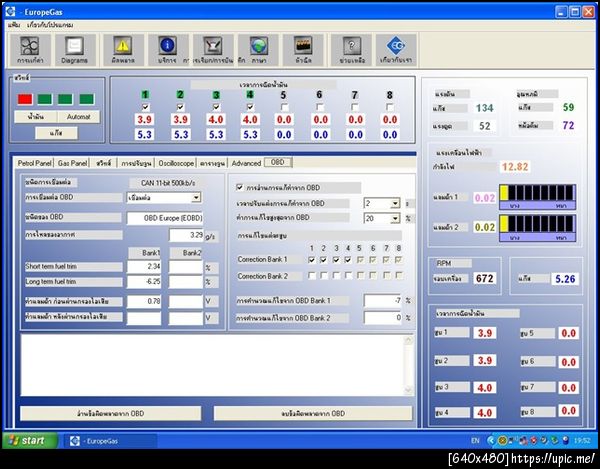Viewport: 600px width, 469px height.
Task: Open the globe language toolbar icon
Action: (x=258, y=50)
